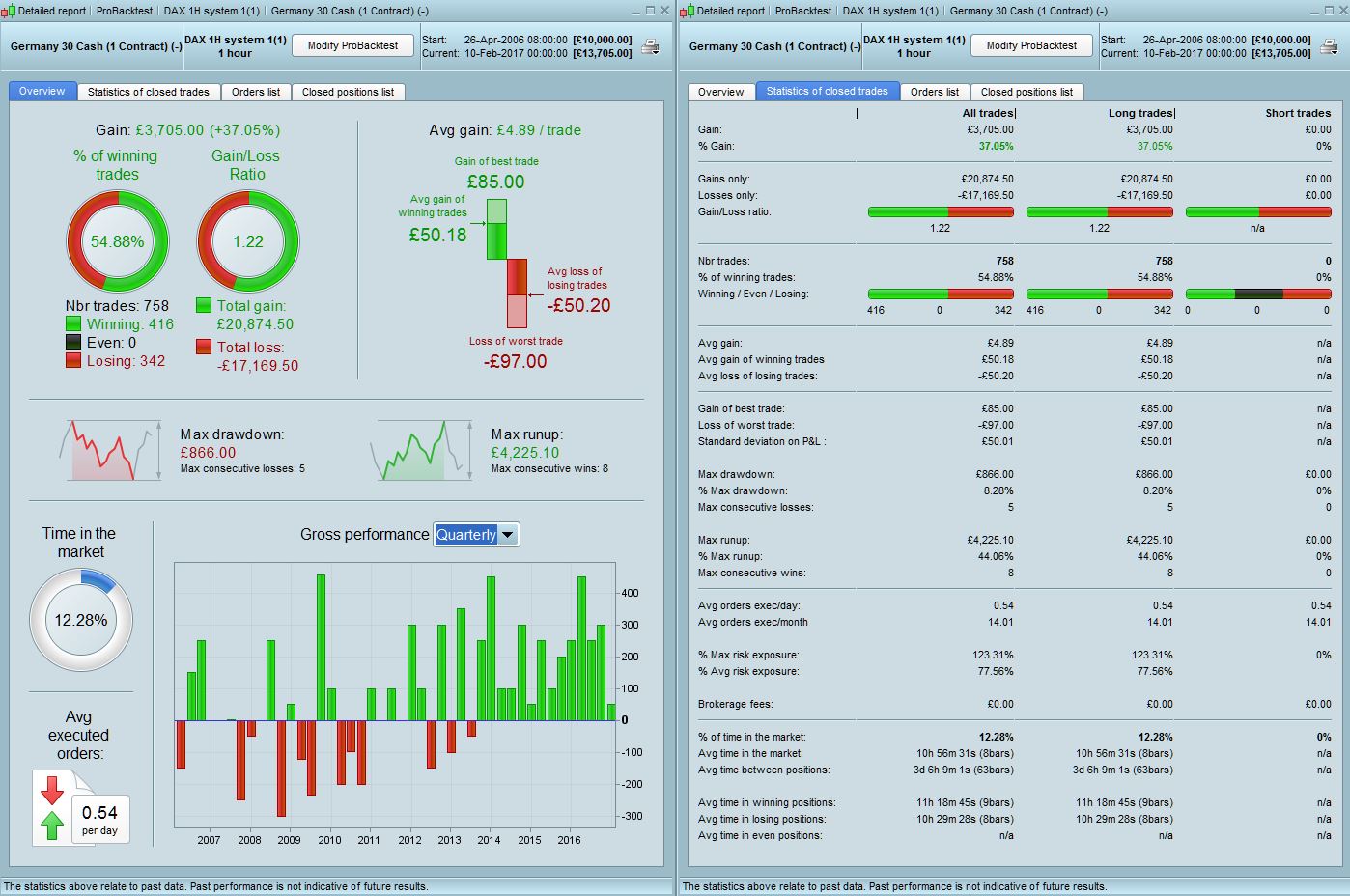Click the dropdown arrow next to Quarterly
The height and width of the screenshot is (896, 1350).
tap(508, 534)
